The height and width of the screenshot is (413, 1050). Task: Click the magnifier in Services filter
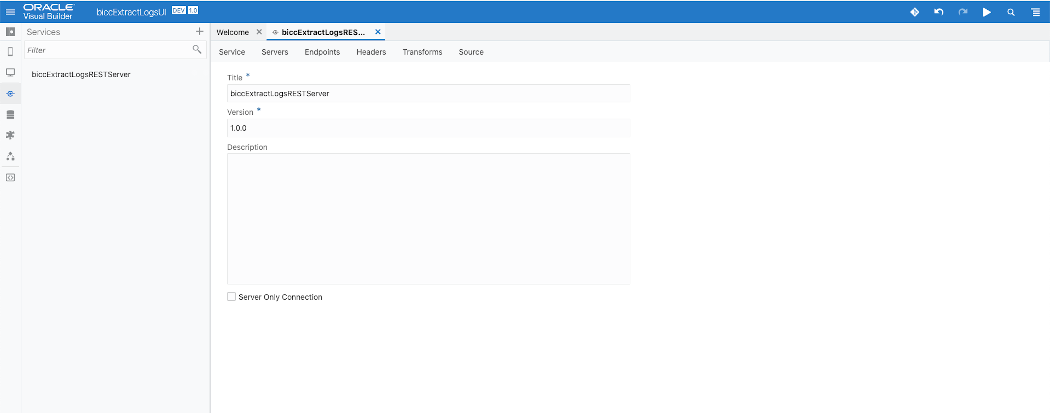pyautogui.click(x=197, y=50)
